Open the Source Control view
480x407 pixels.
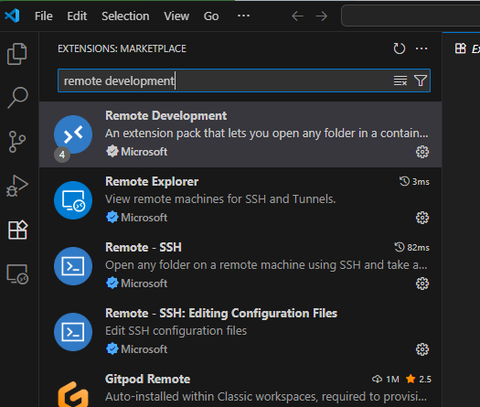(x=17, y=142)
